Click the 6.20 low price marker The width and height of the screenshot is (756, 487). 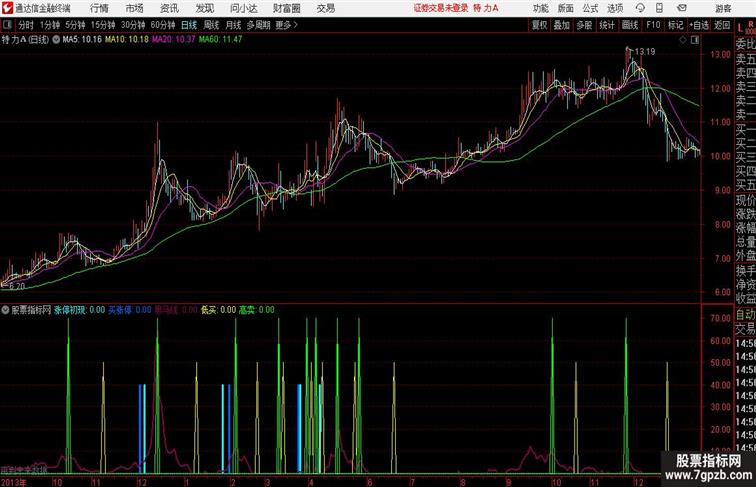point(17,286)
